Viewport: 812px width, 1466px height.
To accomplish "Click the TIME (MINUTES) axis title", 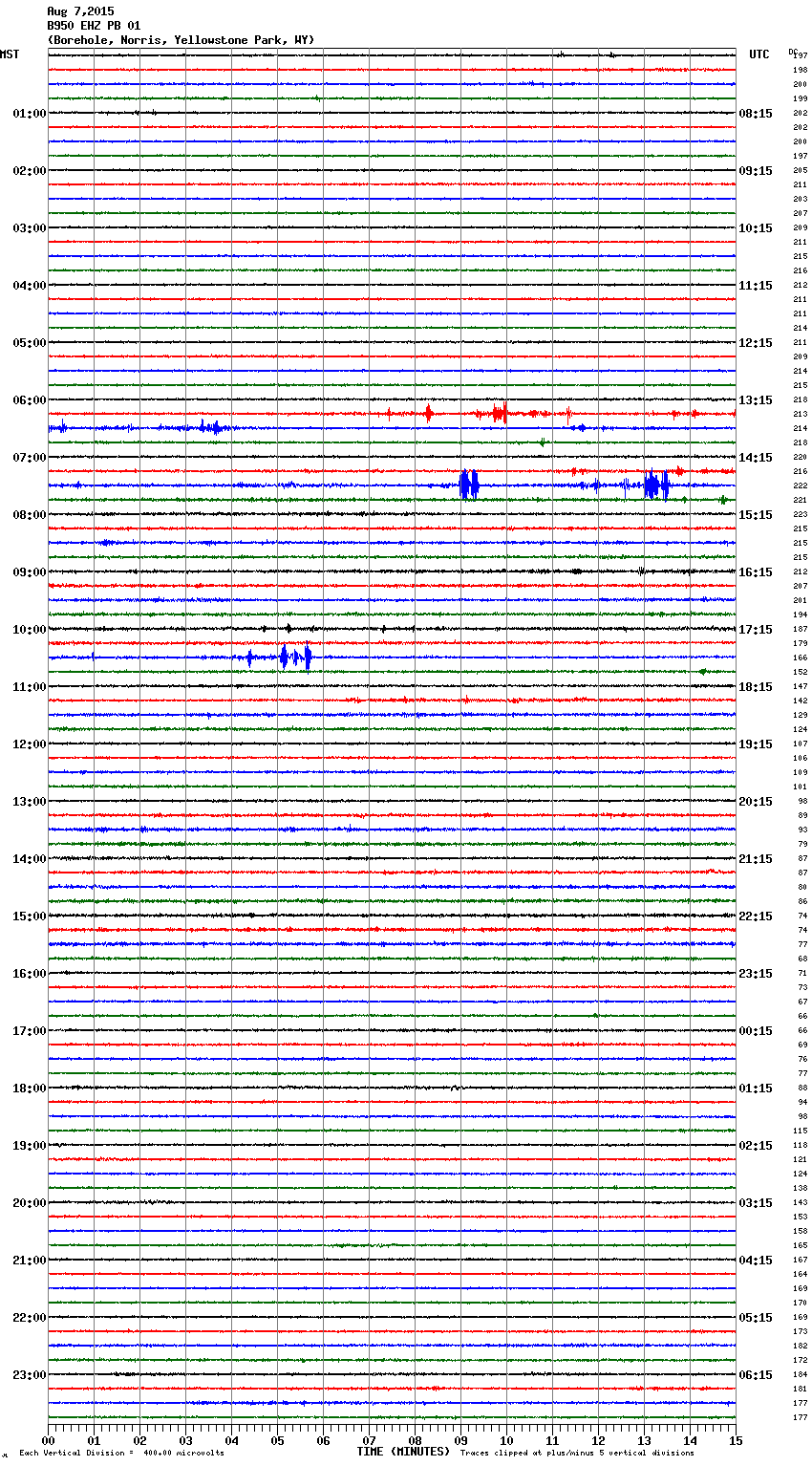I will pos(403,1452).
